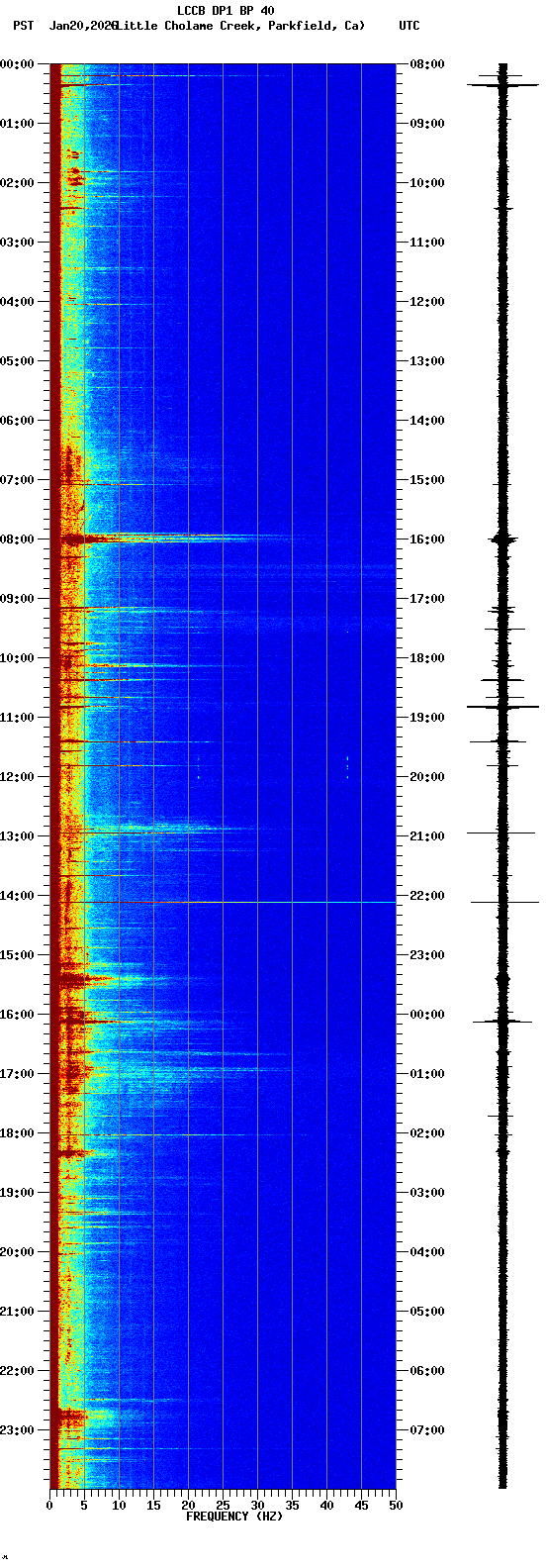Click the UTC time label '18:00'

(x=427, y=658)
